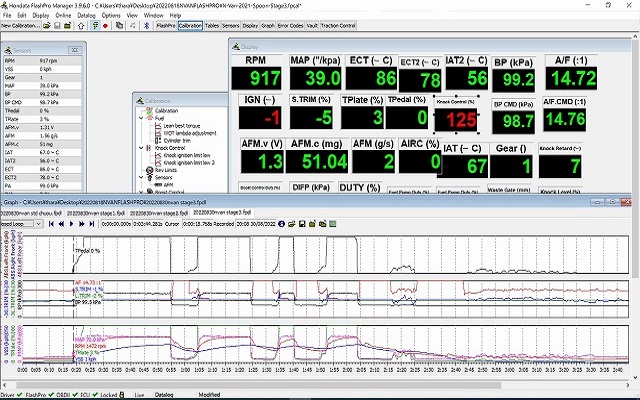The width and height of the screenshot is (640, 400).
Task: Click the upload arrow icon in toolbar
Action: click(81, 26)
